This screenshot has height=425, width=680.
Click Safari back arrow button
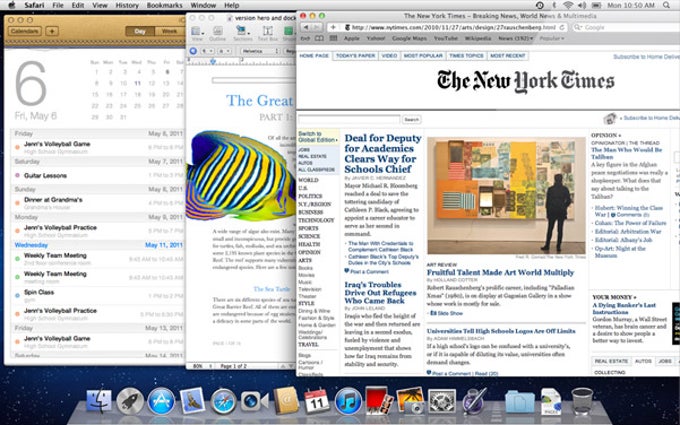click(306, 27)
